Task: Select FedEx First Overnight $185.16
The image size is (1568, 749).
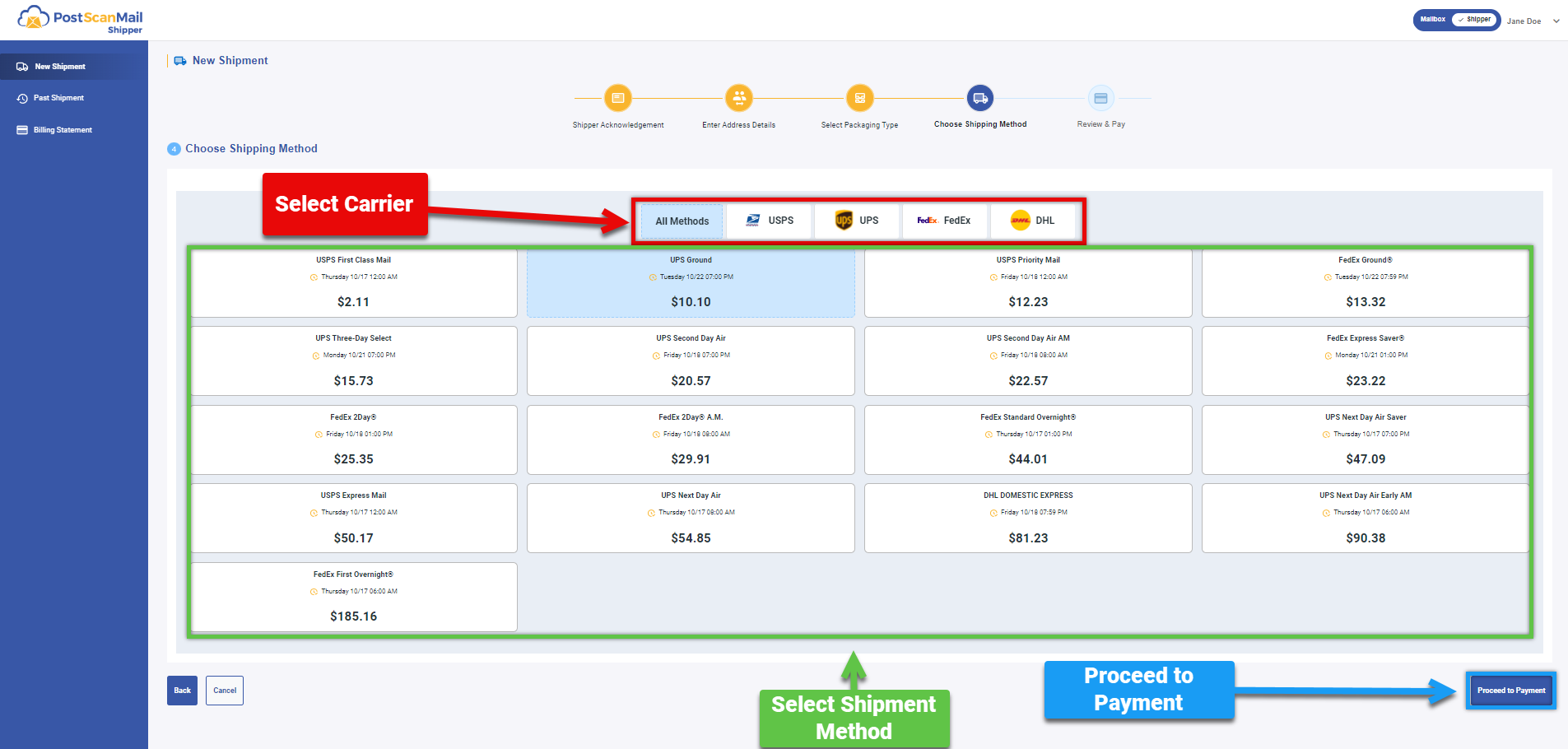Action: (x=354, y=597)
